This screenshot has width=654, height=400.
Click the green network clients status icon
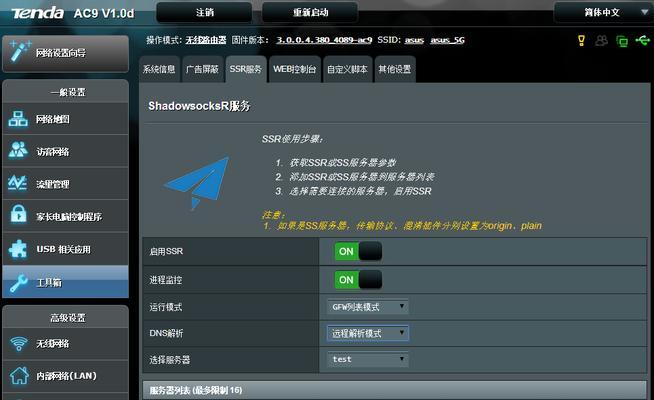622,41
